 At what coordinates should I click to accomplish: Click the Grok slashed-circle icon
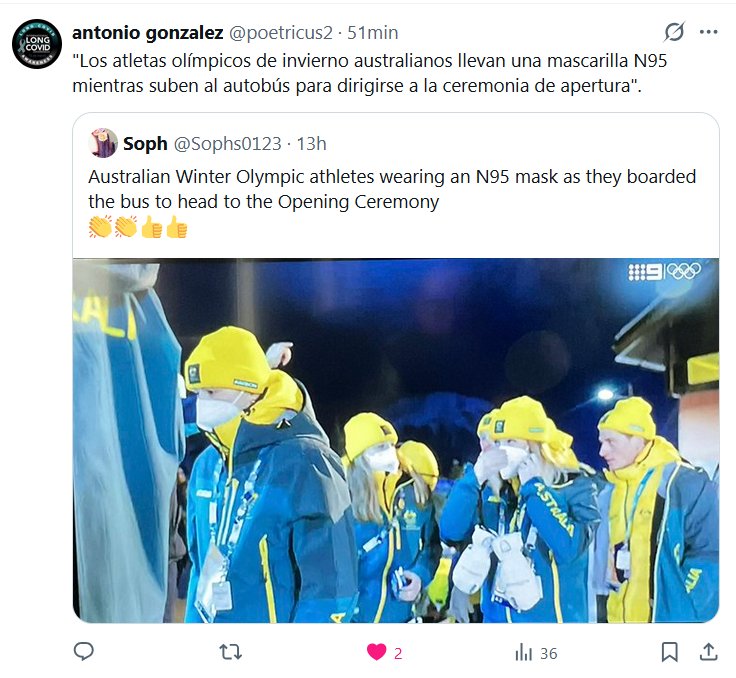point(674,32)
